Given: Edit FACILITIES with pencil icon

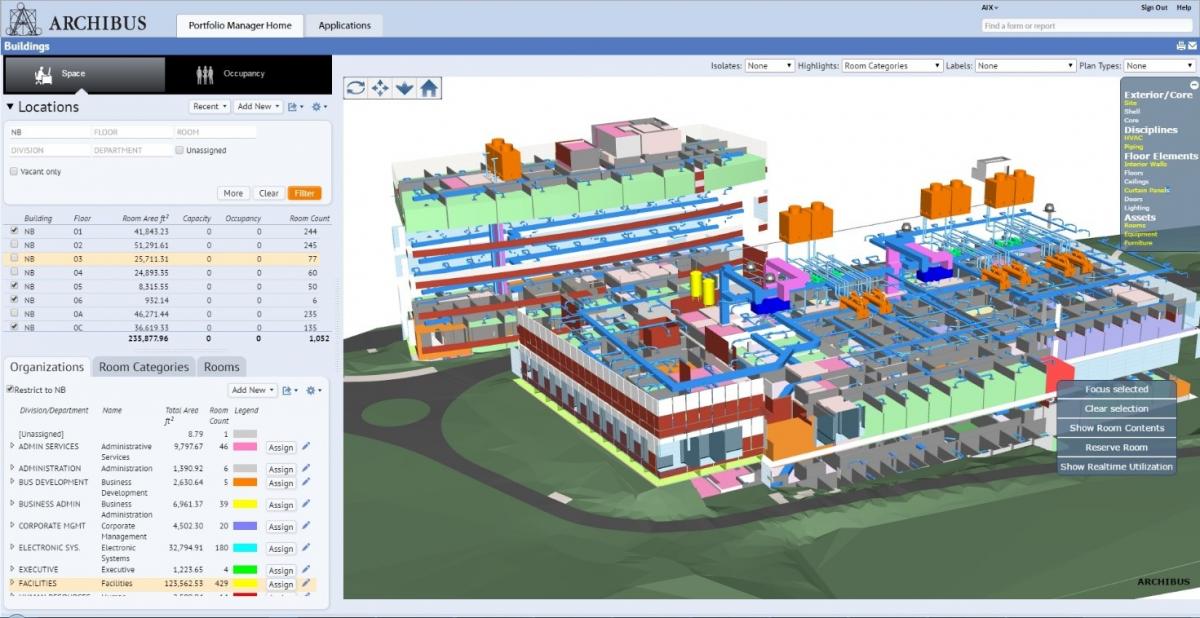Looking at the screenshot, I should pyautogui.click(x=307, y=584).
